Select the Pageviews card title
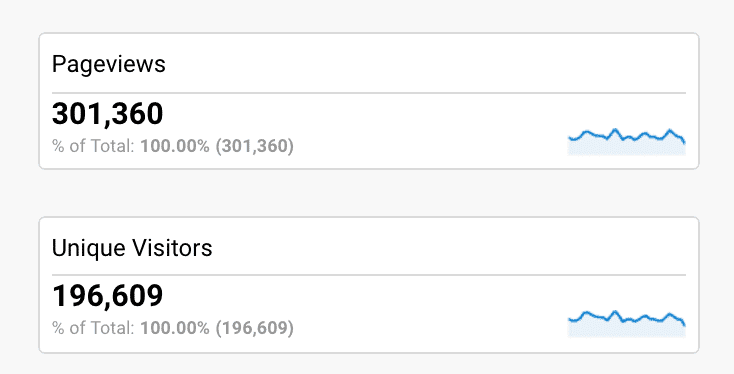 click(x=109, y=64)
